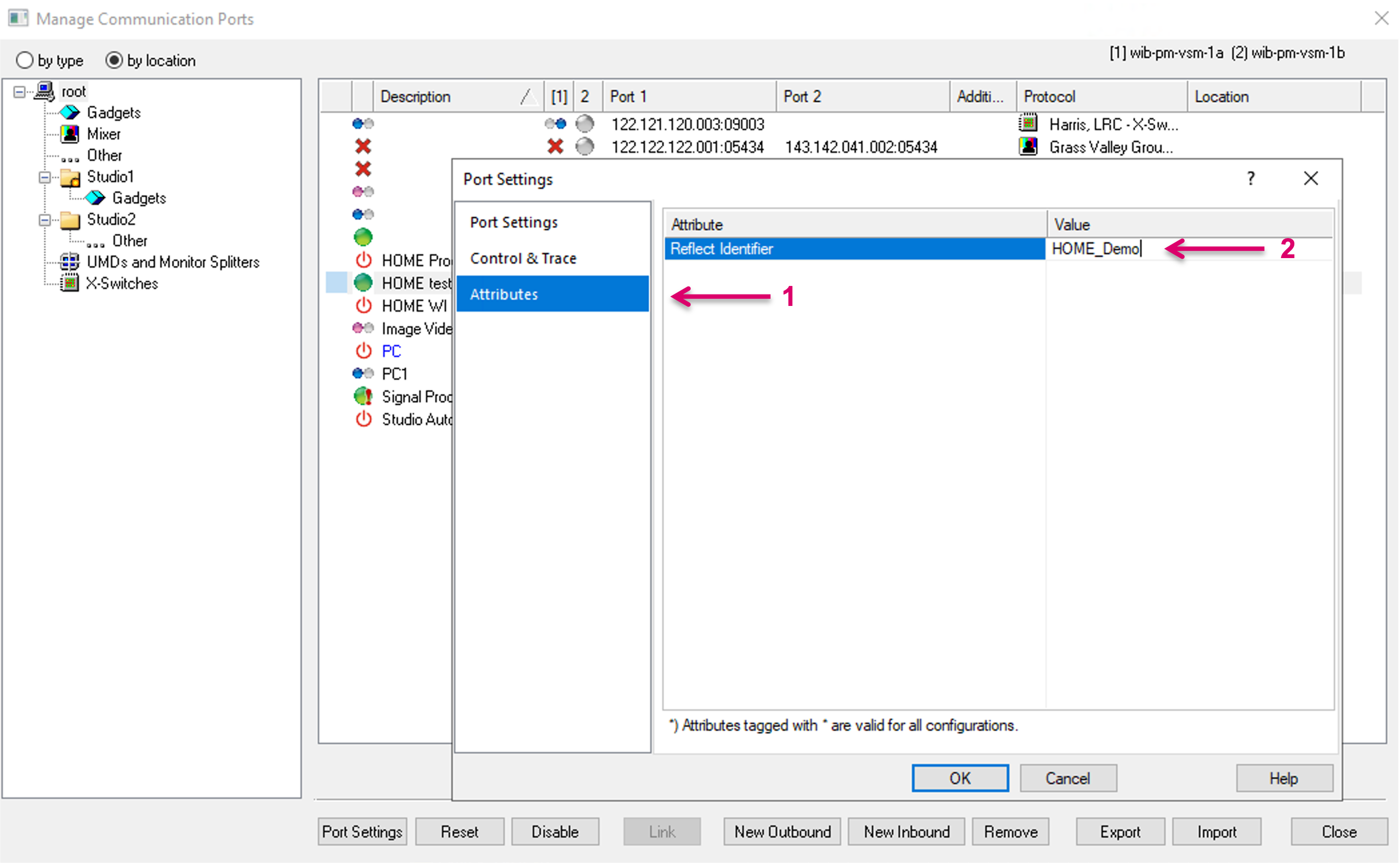
Task: Click the UMDs and Monitor Splitters icon
Action: 70,262
